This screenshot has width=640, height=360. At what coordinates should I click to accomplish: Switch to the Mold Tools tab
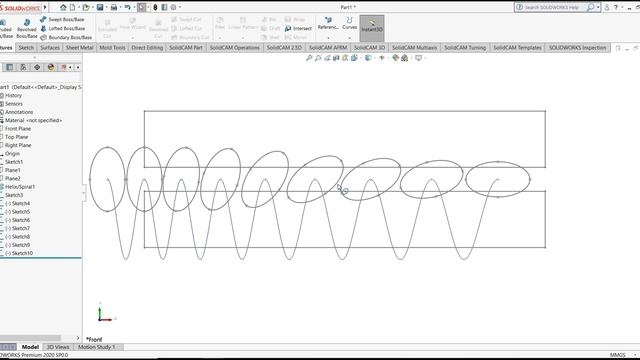point(112,48)
